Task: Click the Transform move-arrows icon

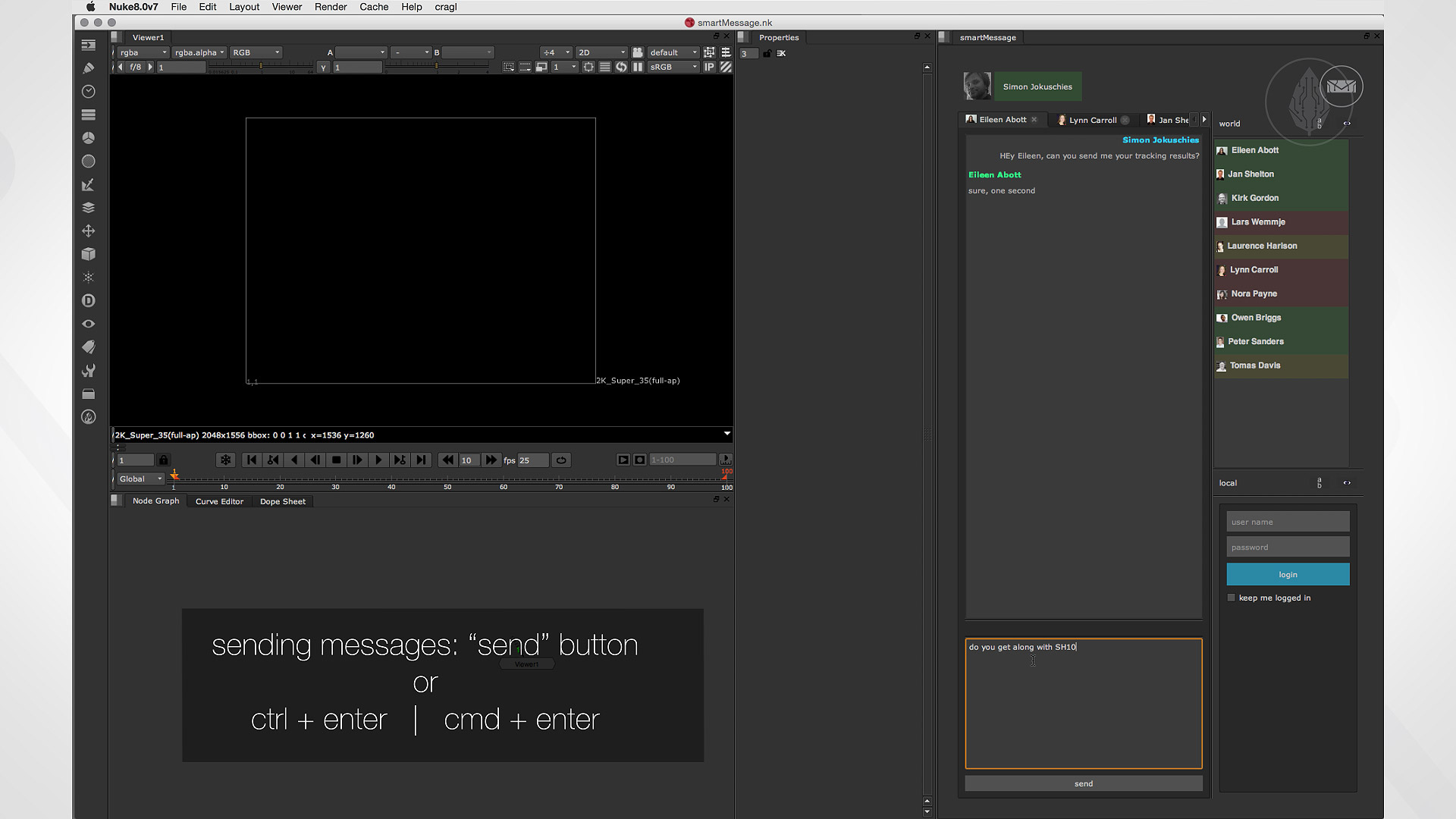Action: (x=88, y=231)
